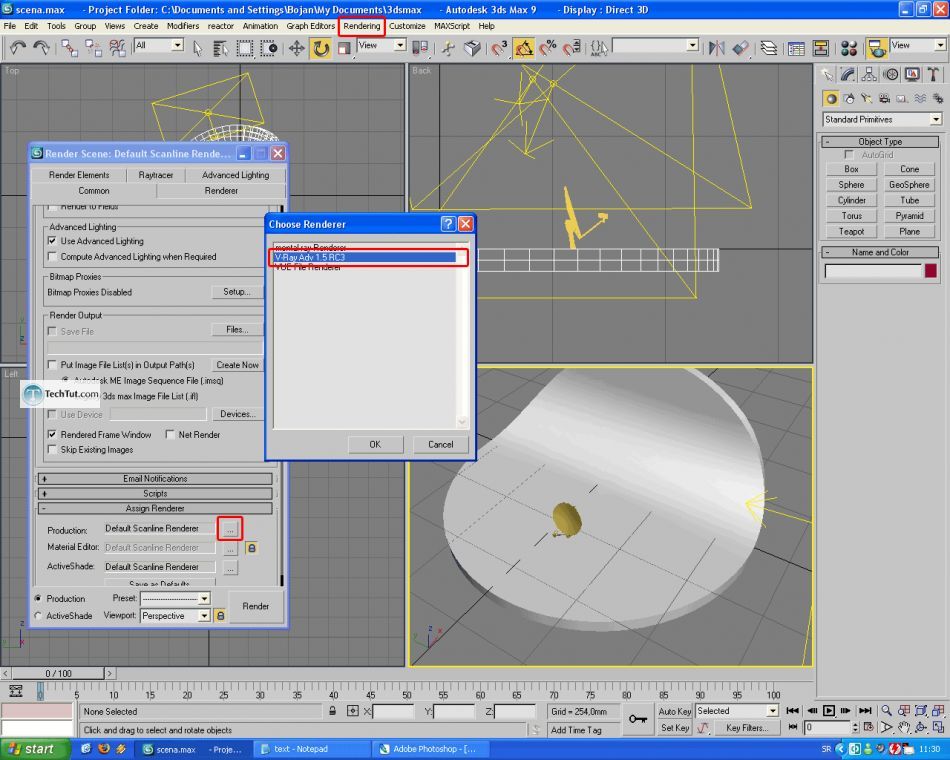
Task: Confirm renderer choice with OK button
Action: 375,444
